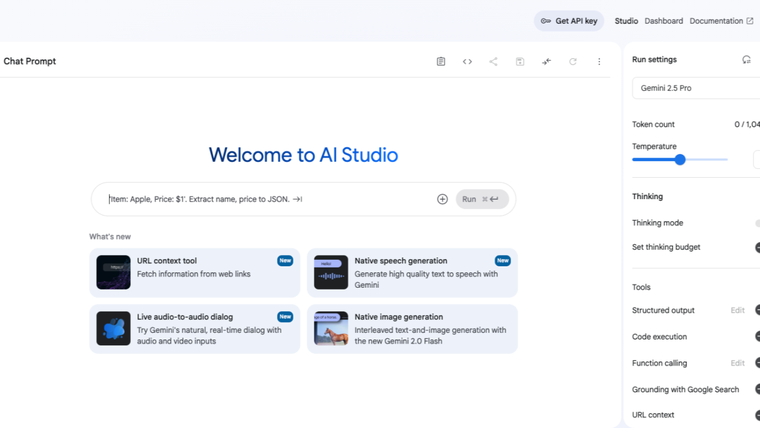Click the key icon beside Get API key
Screen dimensions: 760x428
pyautogui.click(x=546, y=21)
